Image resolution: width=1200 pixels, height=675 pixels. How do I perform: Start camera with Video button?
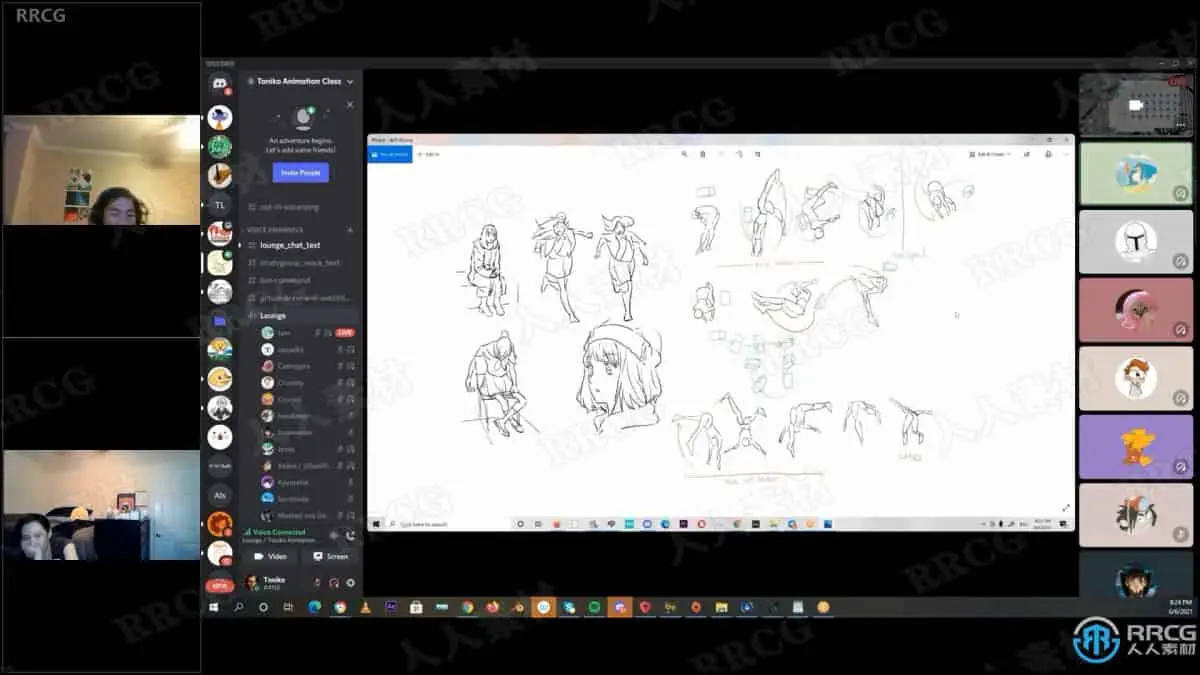coord(271,556)
